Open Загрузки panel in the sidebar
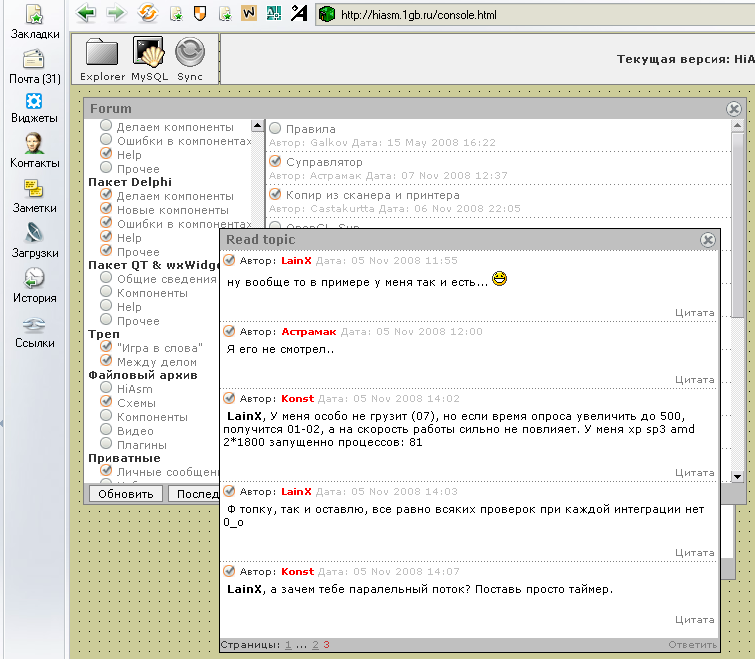 click(34, 241)
